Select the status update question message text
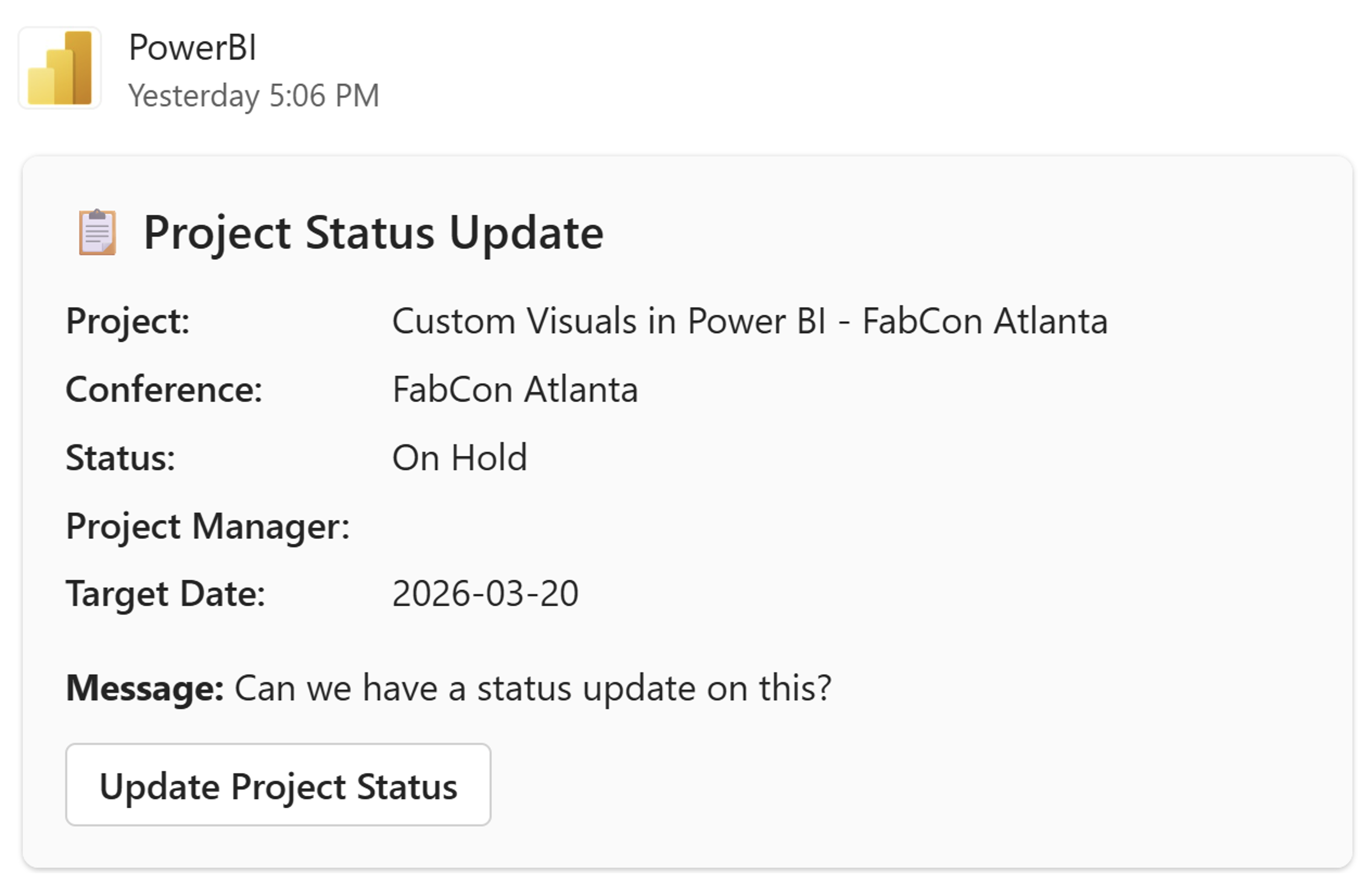Image resolution: width=1372 pixels, height=884 pixels. pos(532,688)
